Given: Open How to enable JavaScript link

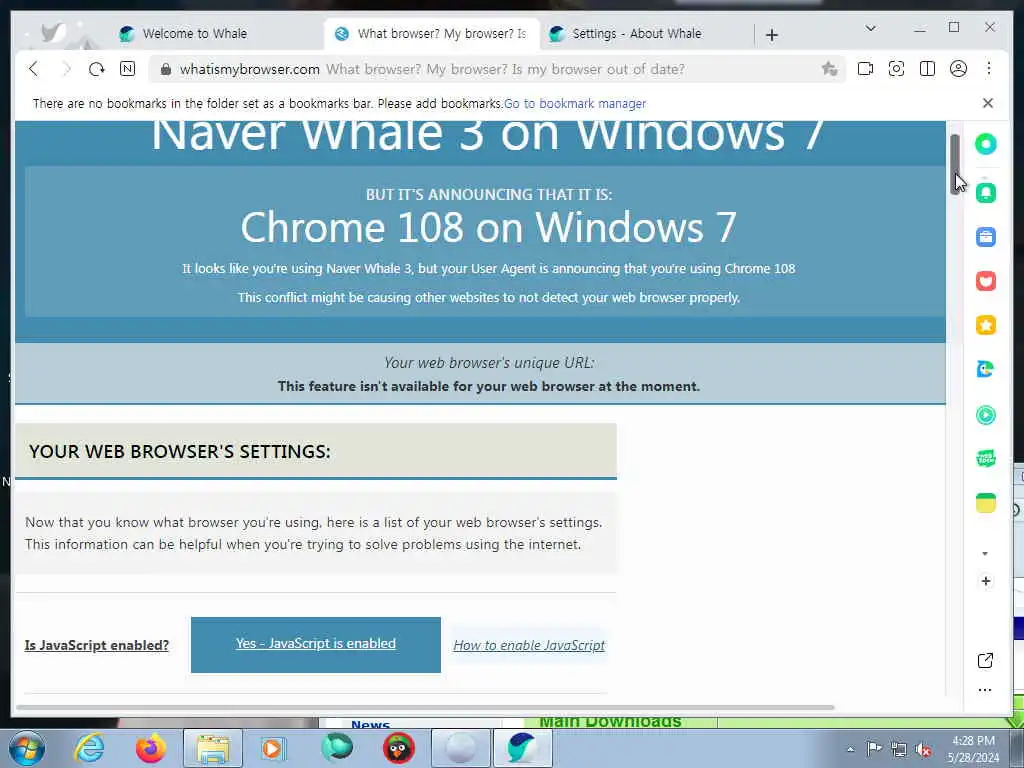Looking at the screenshot, I should [529, 645].
